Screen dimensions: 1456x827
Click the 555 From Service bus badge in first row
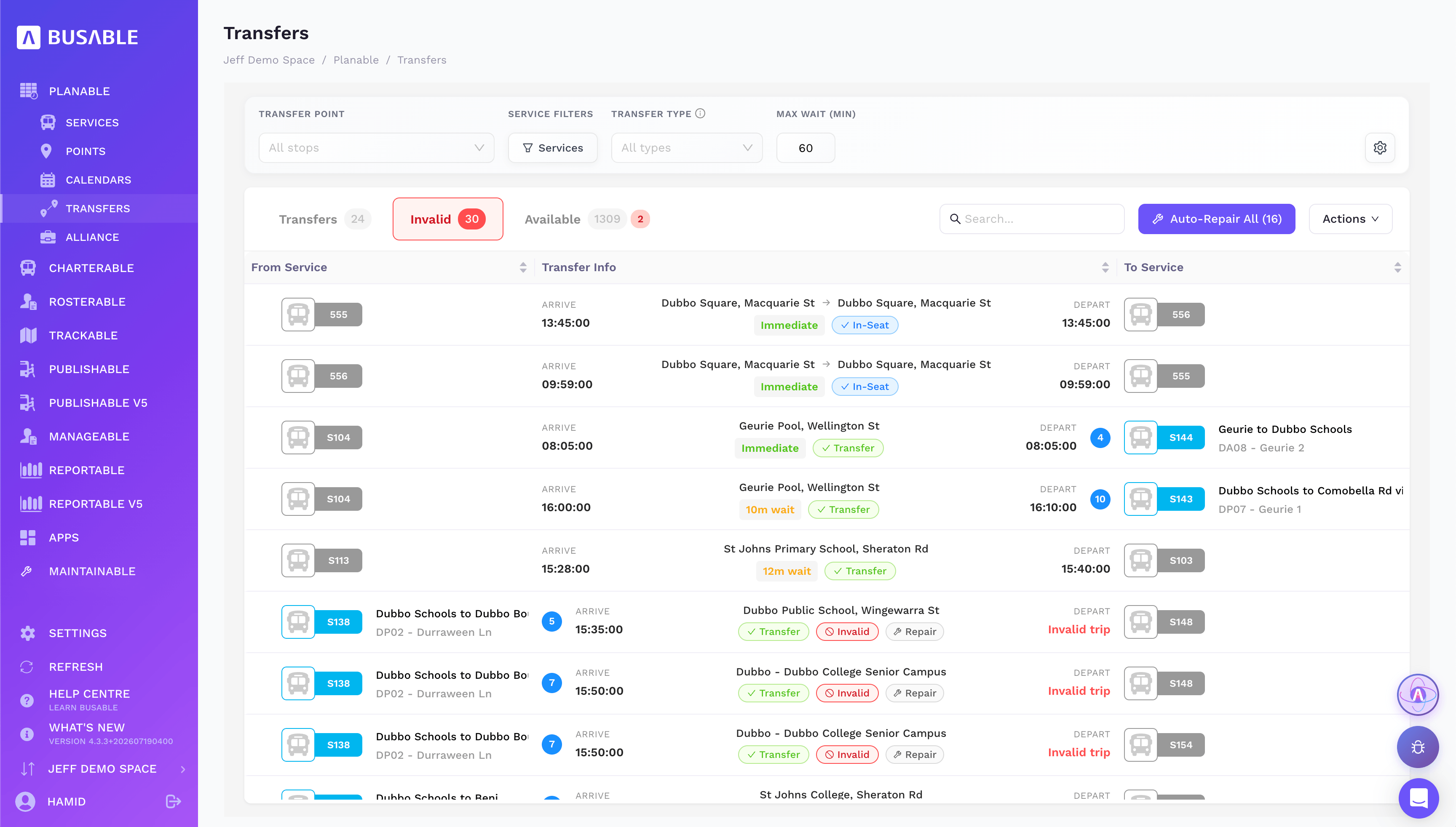point(322,315)
